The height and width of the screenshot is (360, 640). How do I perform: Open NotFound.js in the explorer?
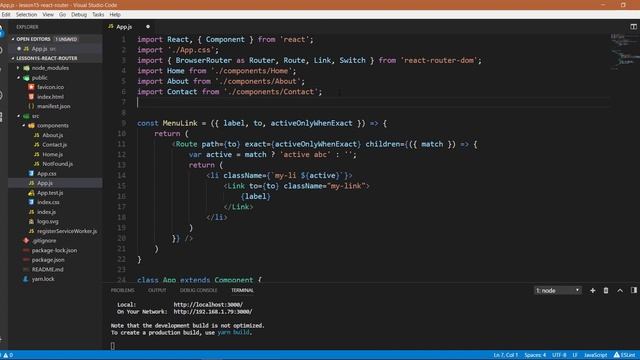click(x=58, y=164)
